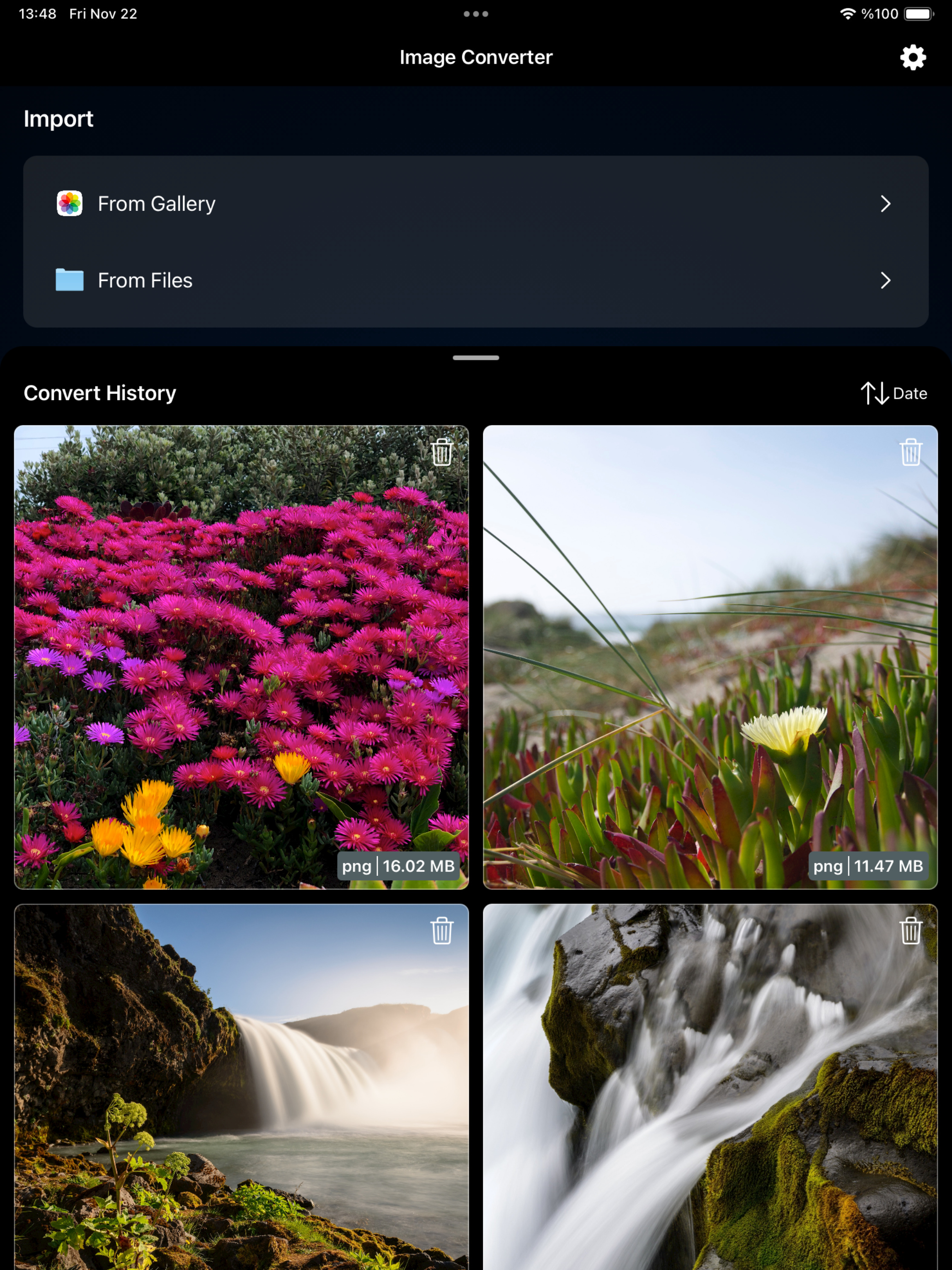Tap the Wi-Fi status icon
The image size is (952, 1270).
coord(848,14)
